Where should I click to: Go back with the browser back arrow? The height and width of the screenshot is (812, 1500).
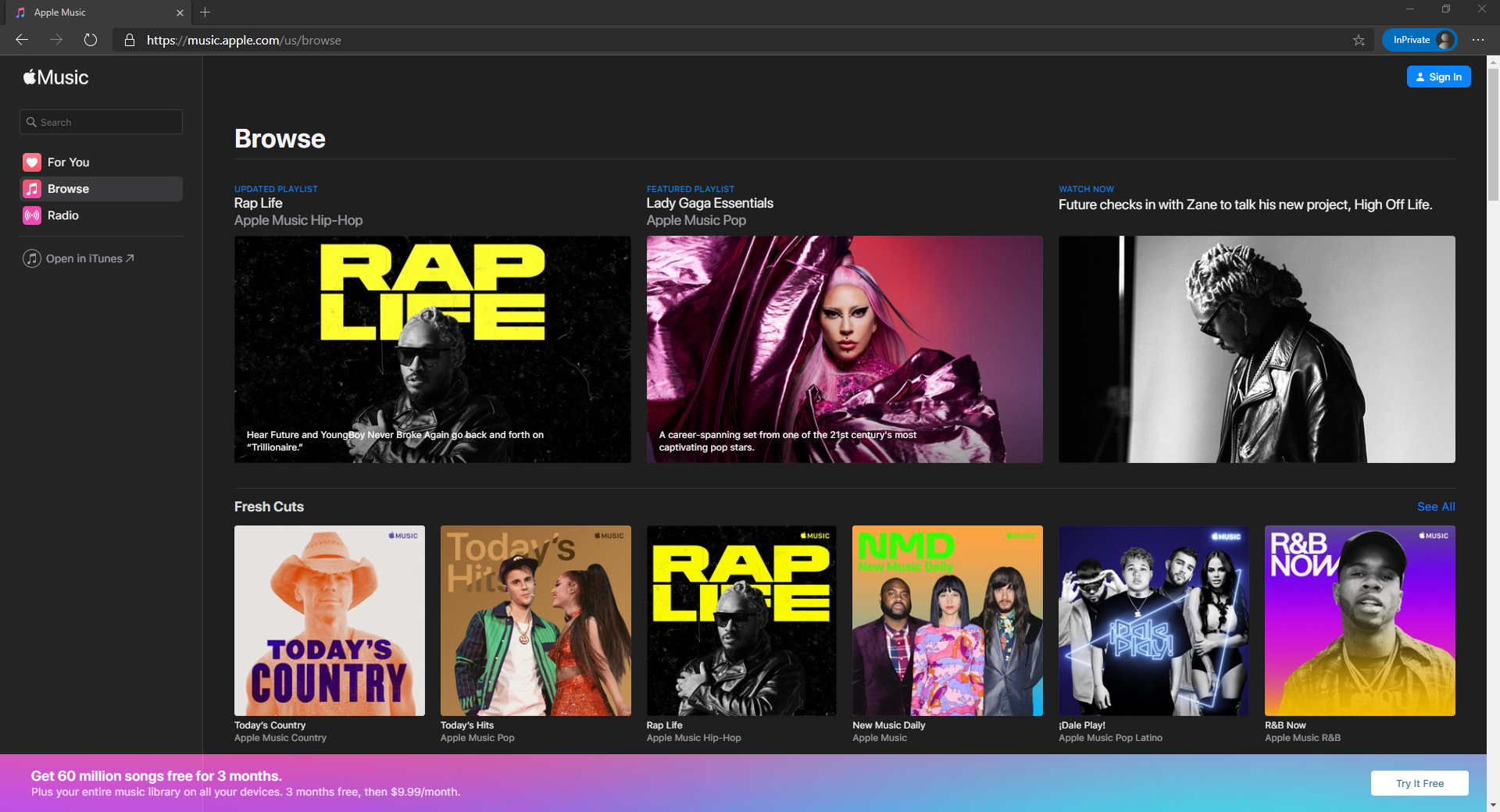coord(22,40)
